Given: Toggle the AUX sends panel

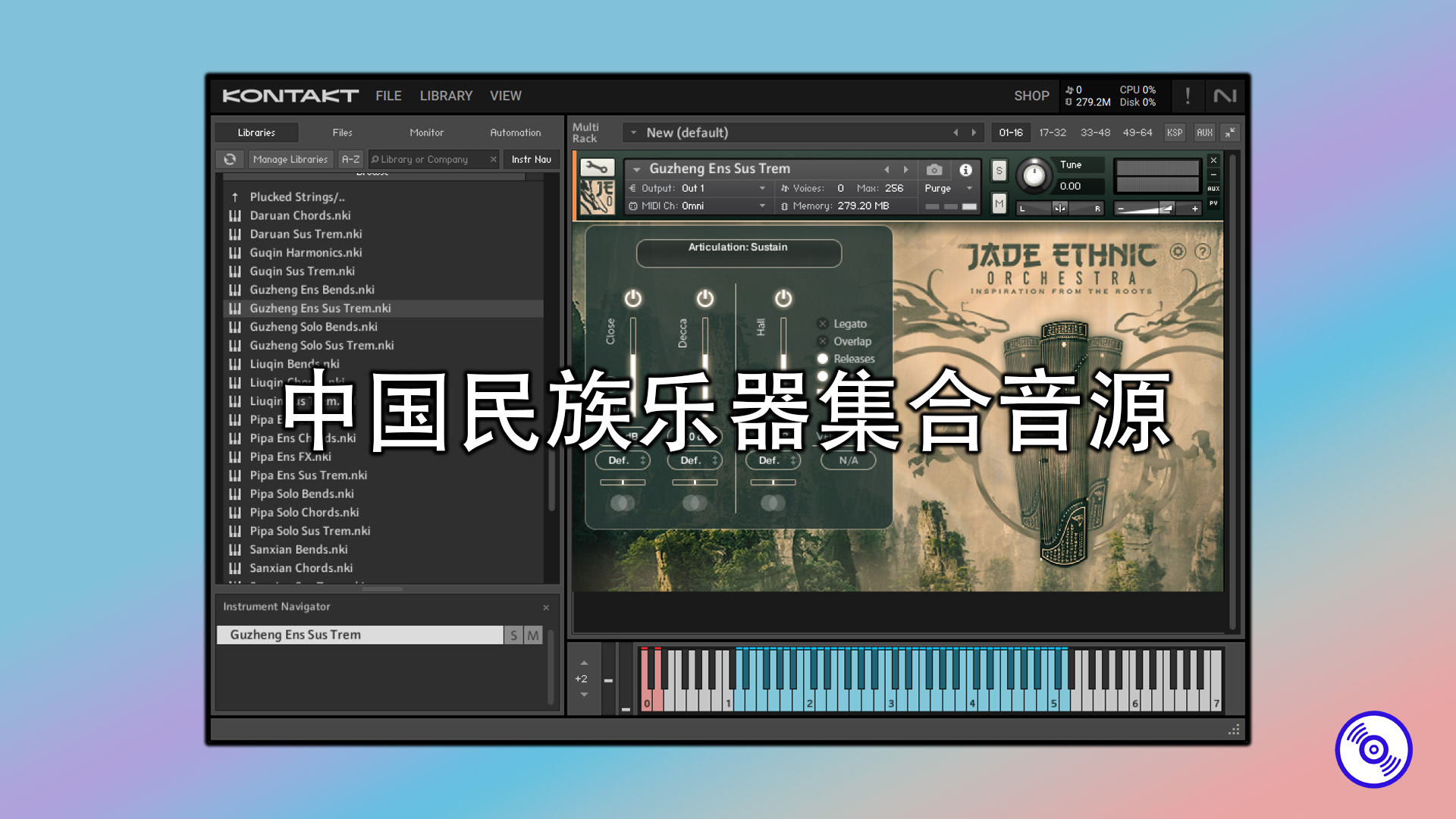Looking at the screenshot, I should point(1204,132).
